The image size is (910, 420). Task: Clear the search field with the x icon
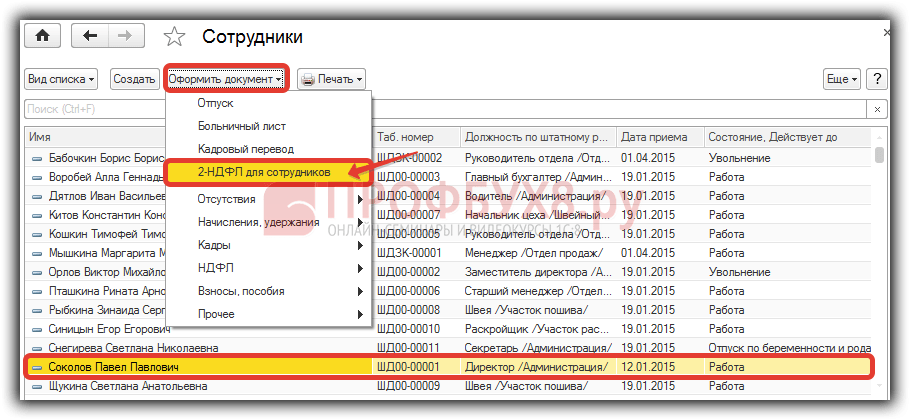click(x=876, y=108)
